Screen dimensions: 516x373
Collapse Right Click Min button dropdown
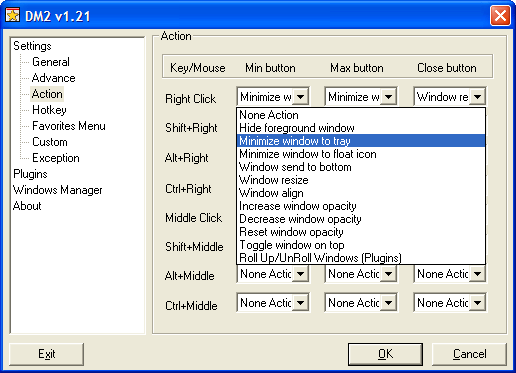pyautogui.click(x=300, y=97)
